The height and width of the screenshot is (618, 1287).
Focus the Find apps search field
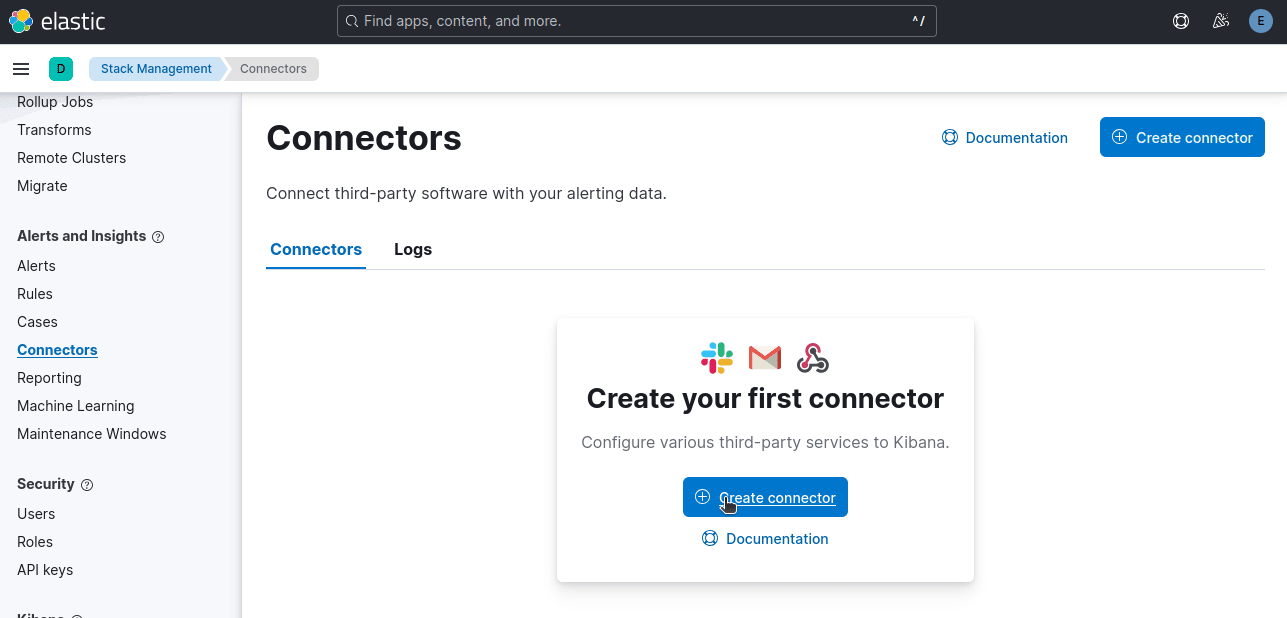pos(637,21)
